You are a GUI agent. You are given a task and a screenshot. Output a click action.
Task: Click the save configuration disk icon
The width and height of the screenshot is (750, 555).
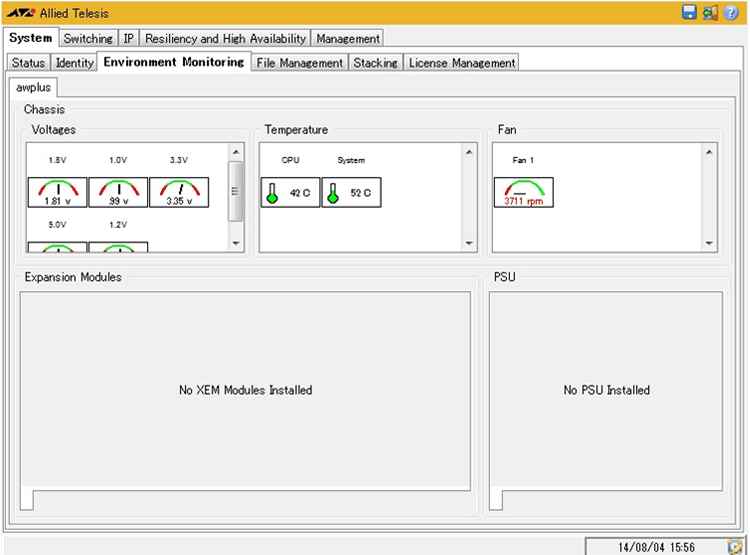click(x=689, y=13)
